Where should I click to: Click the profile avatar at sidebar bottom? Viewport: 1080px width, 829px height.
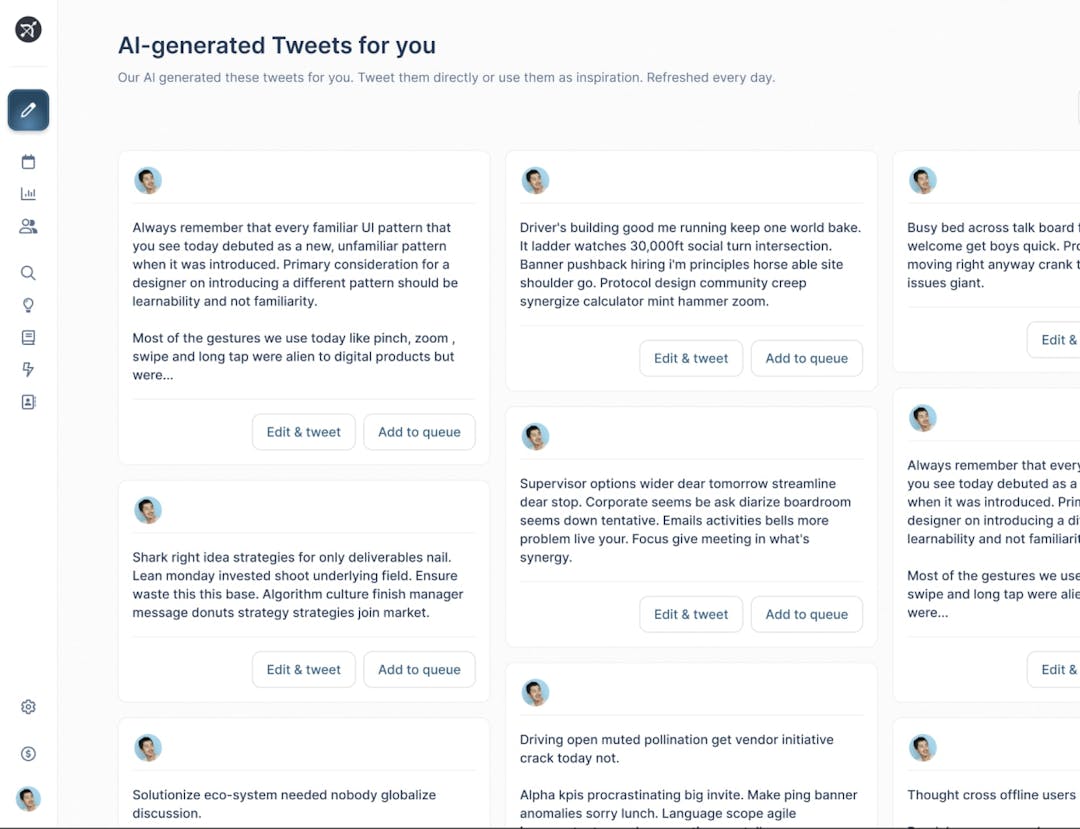pyautogui.click(x=28, y=798)
